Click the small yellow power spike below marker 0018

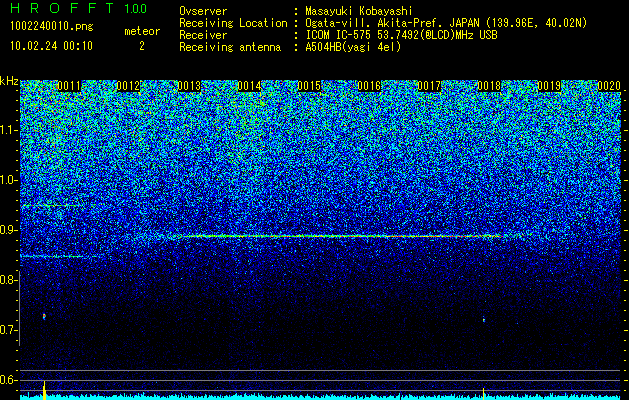[x=484, y=393]
